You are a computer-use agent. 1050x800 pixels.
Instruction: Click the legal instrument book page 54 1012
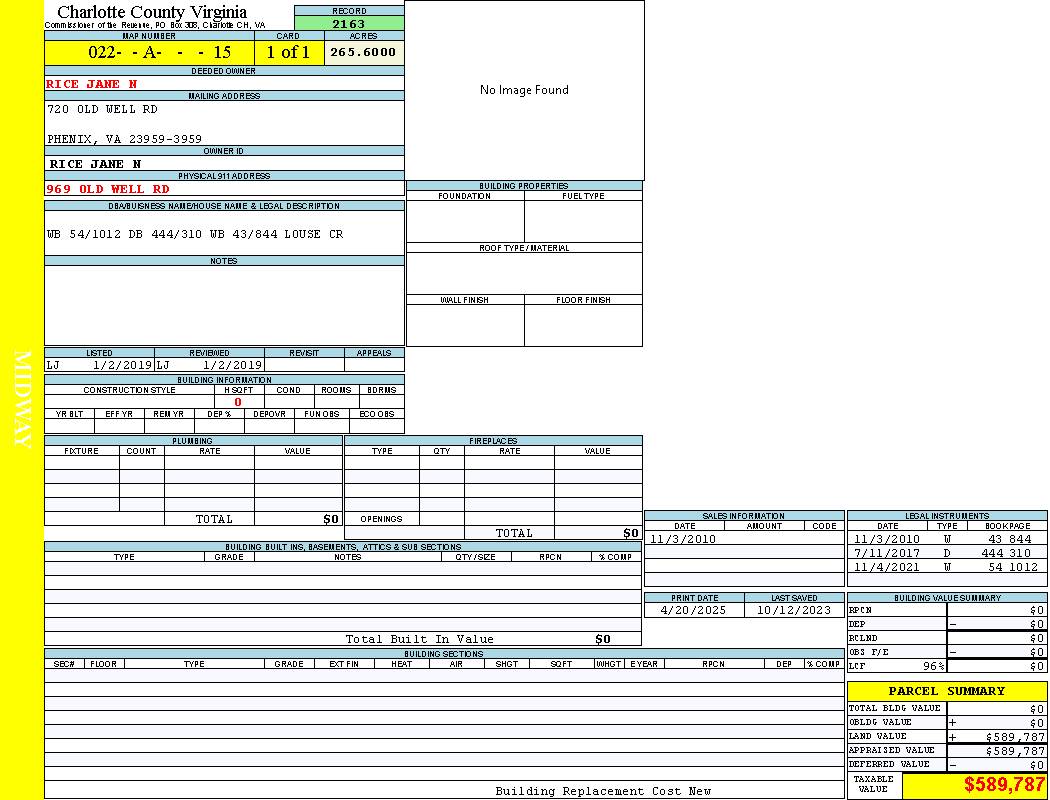point(1010,567)
